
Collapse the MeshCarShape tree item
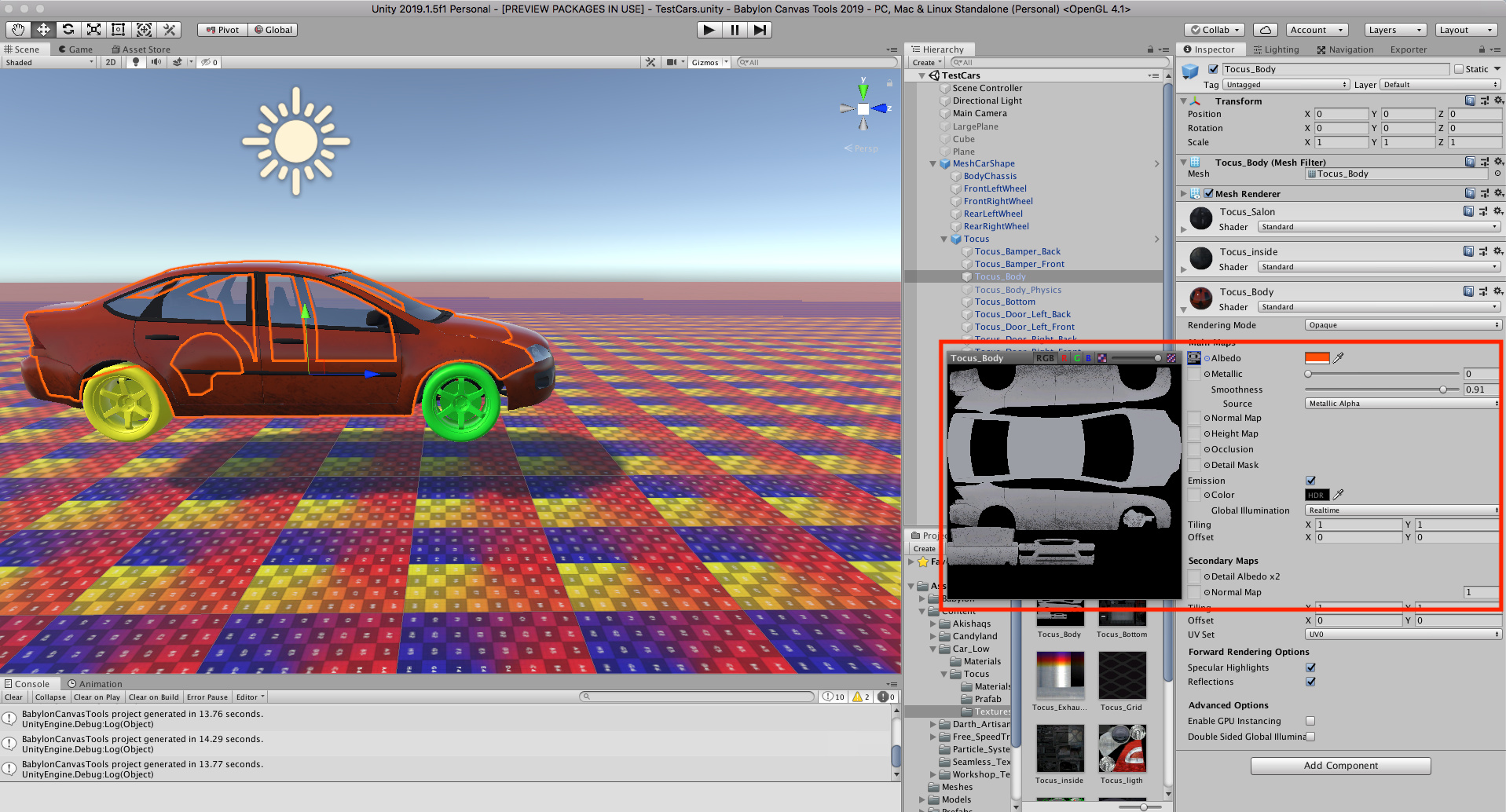pos(933,164)
